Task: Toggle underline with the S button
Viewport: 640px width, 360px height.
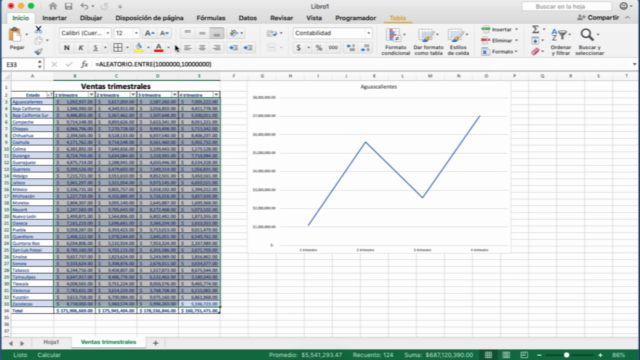Action: (x=95, y=48)
